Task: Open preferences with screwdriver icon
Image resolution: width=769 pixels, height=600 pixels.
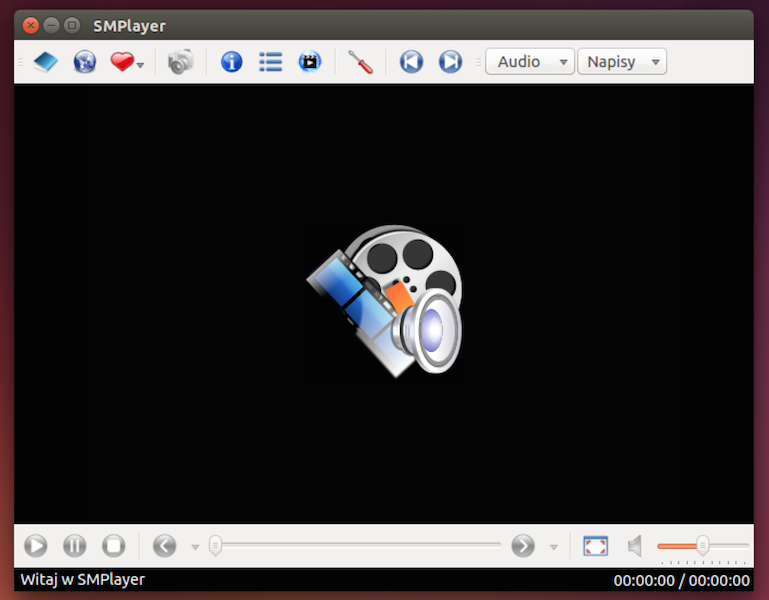Action: pyautogui.click(x=360, y=62)
